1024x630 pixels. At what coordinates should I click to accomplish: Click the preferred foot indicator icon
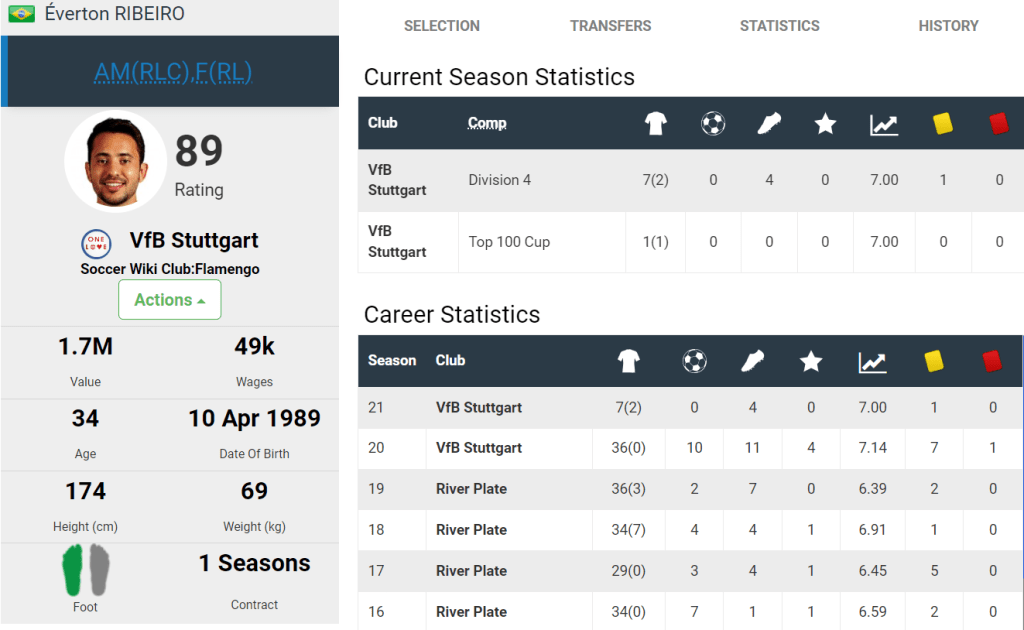pos(86,570)
